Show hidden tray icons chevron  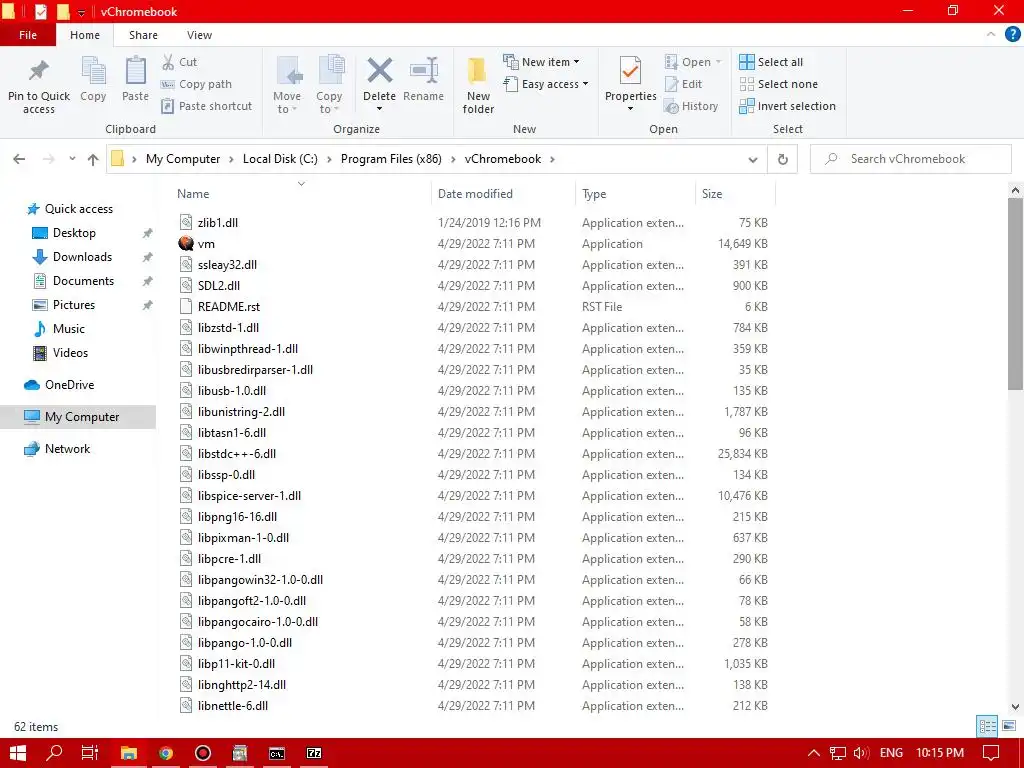click(814, 753)
